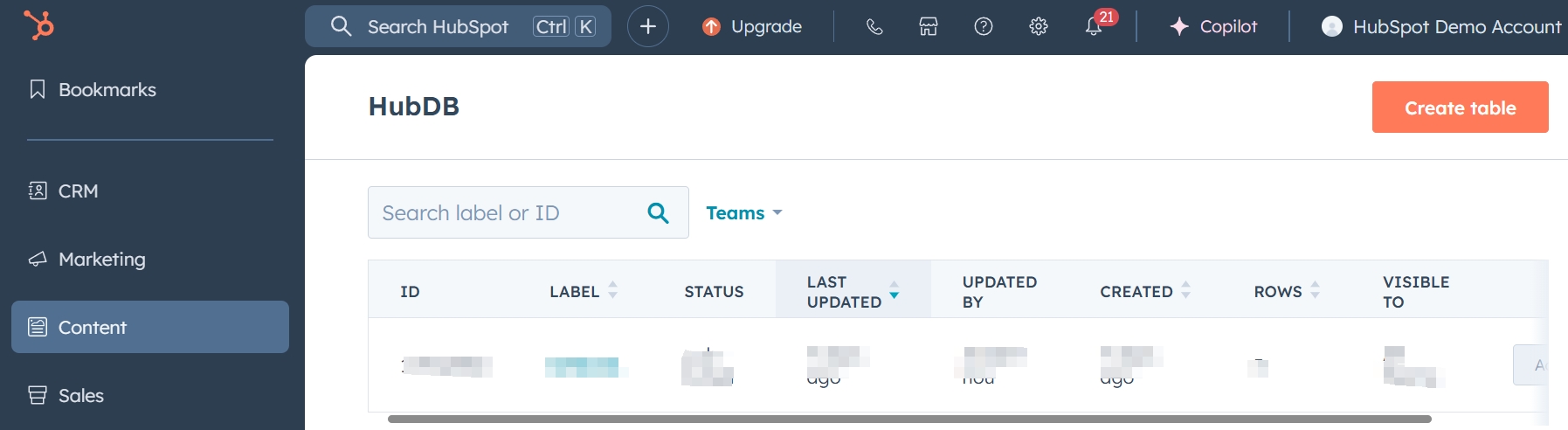Sort table by LAST UPDATED column
1568x430 pixels.
(x=853, y=291)
